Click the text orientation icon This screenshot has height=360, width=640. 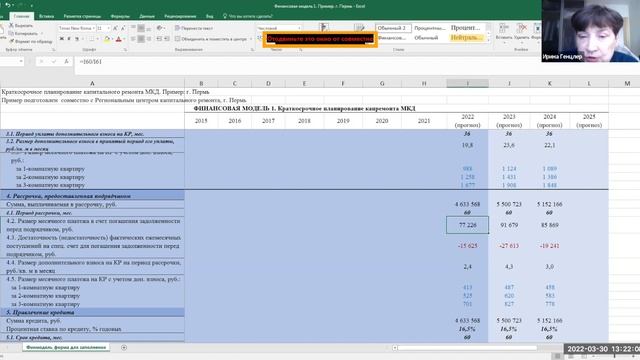[160, 28]
